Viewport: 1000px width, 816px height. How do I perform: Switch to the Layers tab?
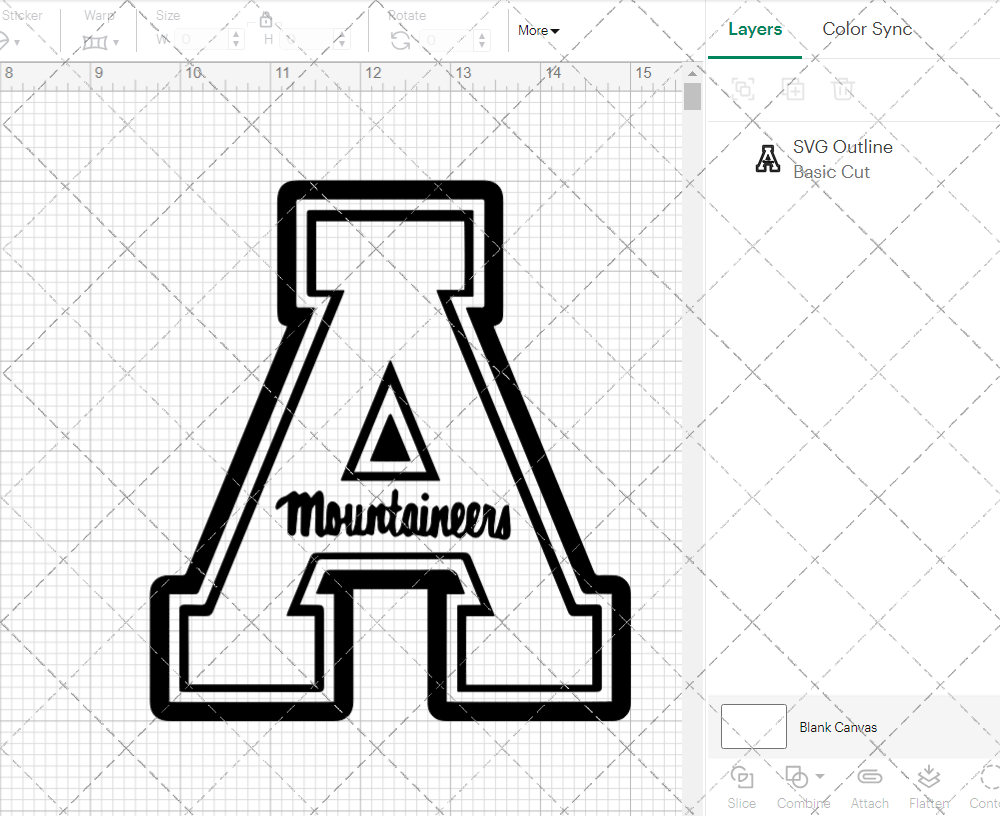pos(755,29)
